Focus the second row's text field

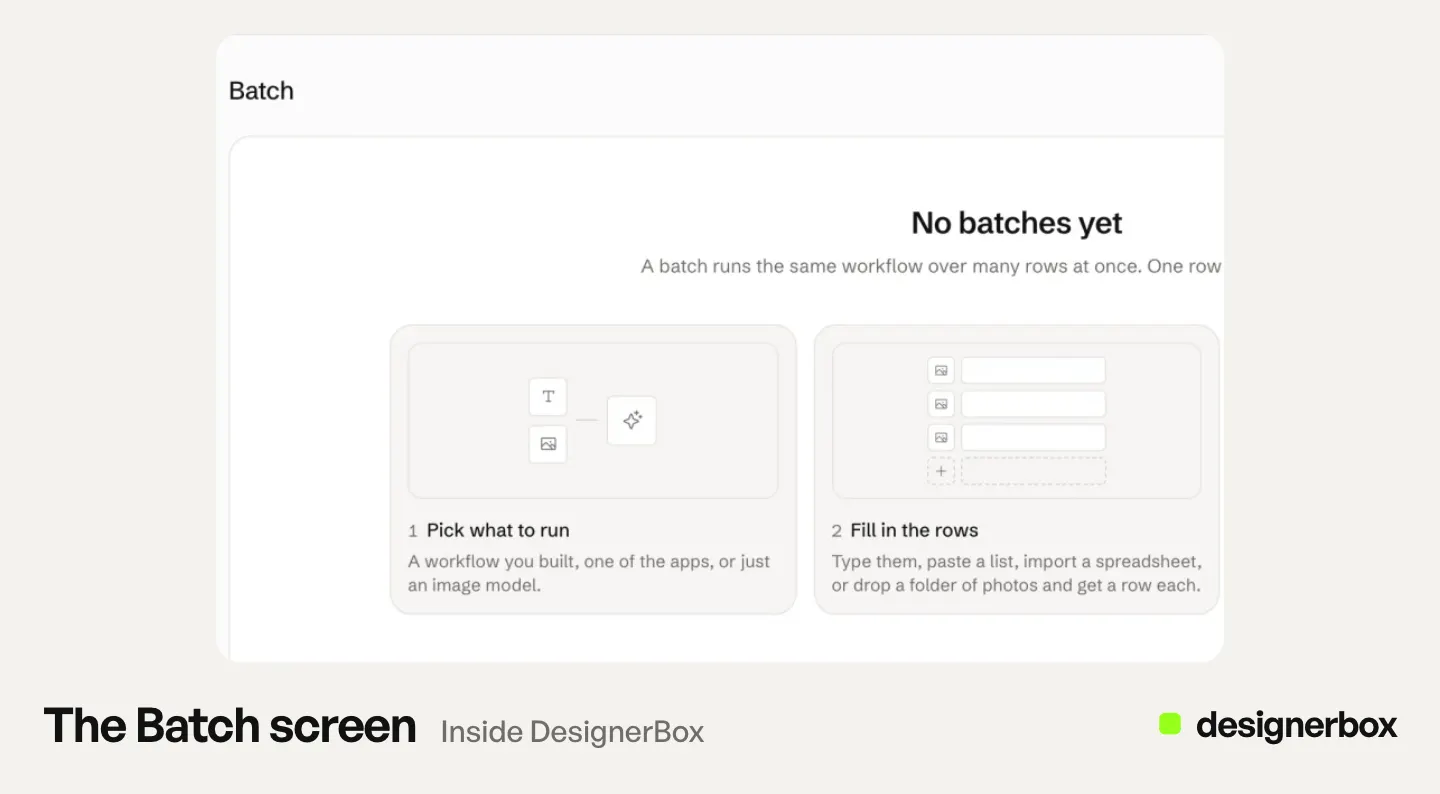click(1033, 404)
